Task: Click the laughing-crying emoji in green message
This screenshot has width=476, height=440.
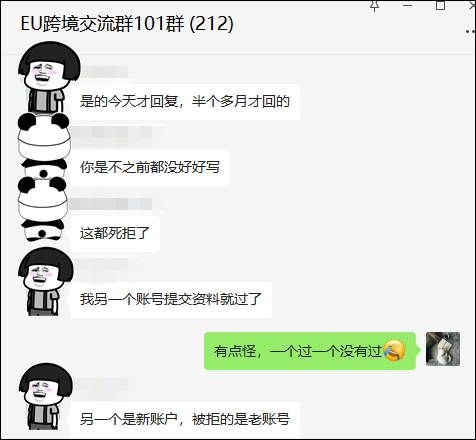Action: (x=394, y=350)
